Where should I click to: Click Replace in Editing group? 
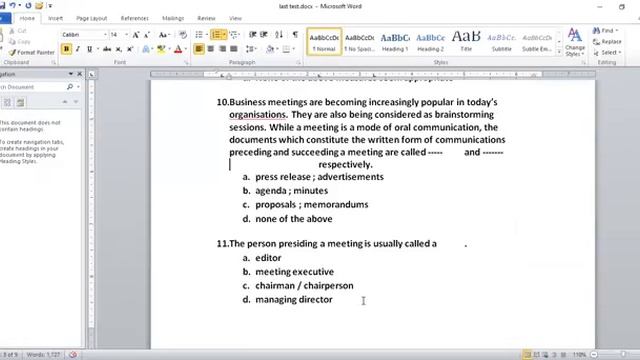point(607,42)
